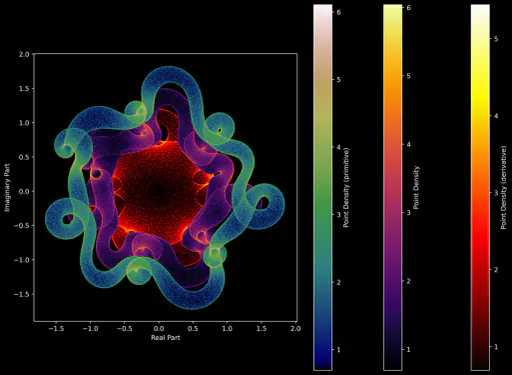This screenshot has width=512, height=375.
Task: Click the derivative point density colorbar
Action: 480,187
